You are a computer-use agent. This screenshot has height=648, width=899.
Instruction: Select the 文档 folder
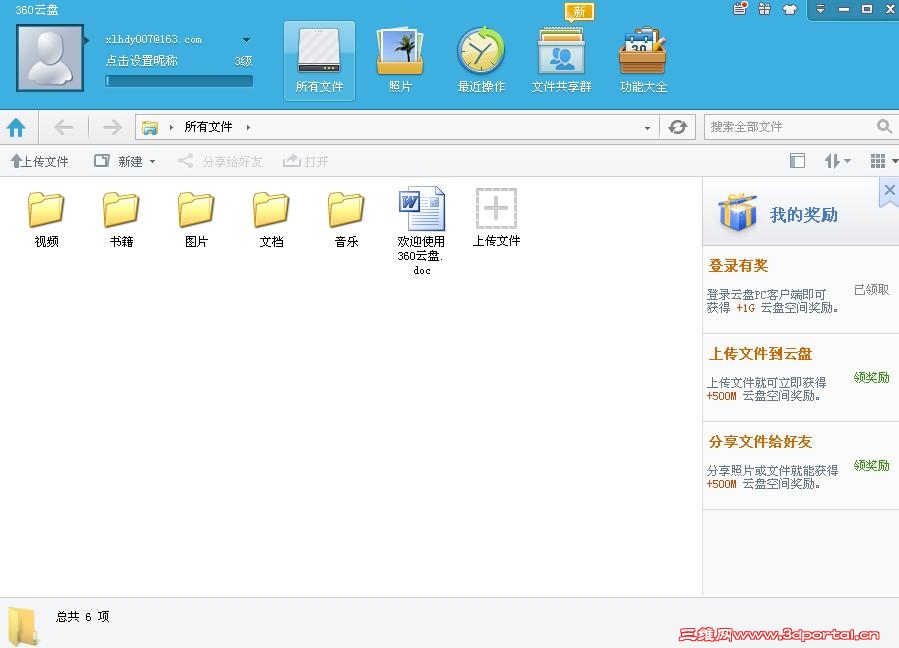pos(271,220)
